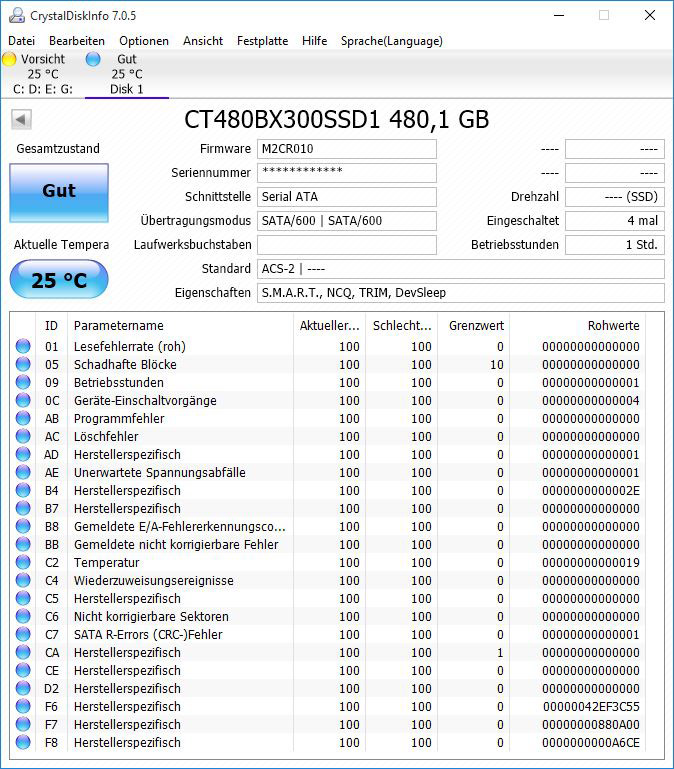Click the status orb for C7 SATA R-Errors
This screenshot has height=769, width=674.
(23, 634)
